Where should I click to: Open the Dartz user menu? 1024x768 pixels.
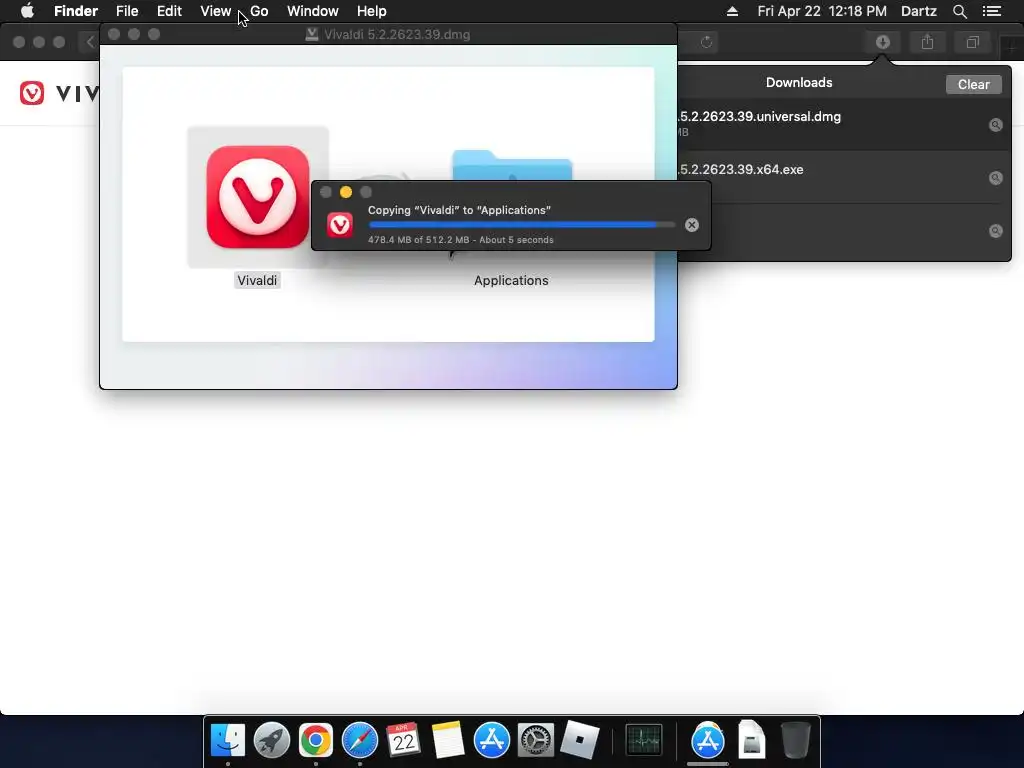[x=918, y=11]
